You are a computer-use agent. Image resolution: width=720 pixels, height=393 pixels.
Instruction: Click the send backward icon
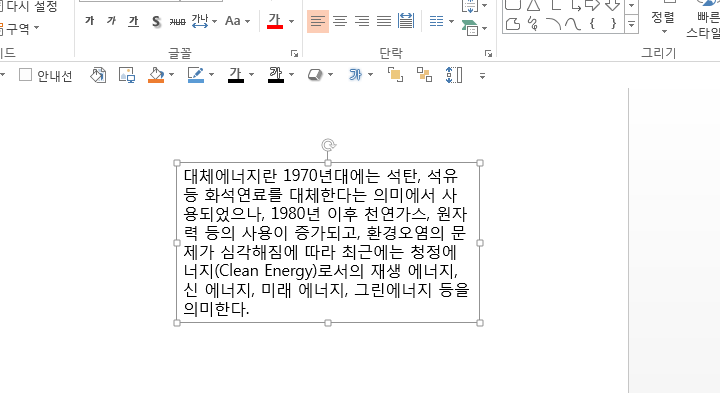click(x=424, y=75)
